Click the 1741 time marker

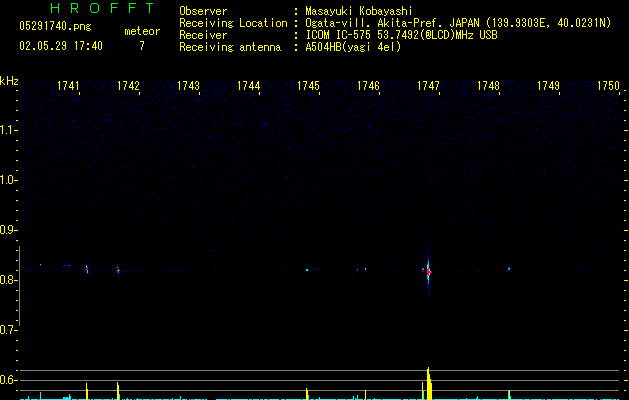click(68, 86)
